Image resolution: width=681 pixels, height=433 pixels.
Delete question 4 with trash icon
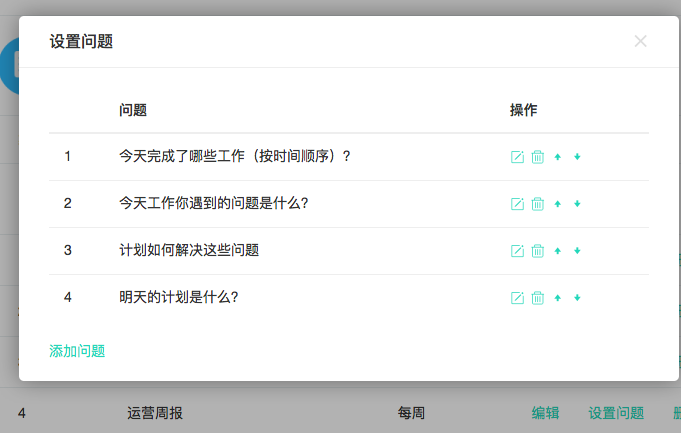pos(537,298)
